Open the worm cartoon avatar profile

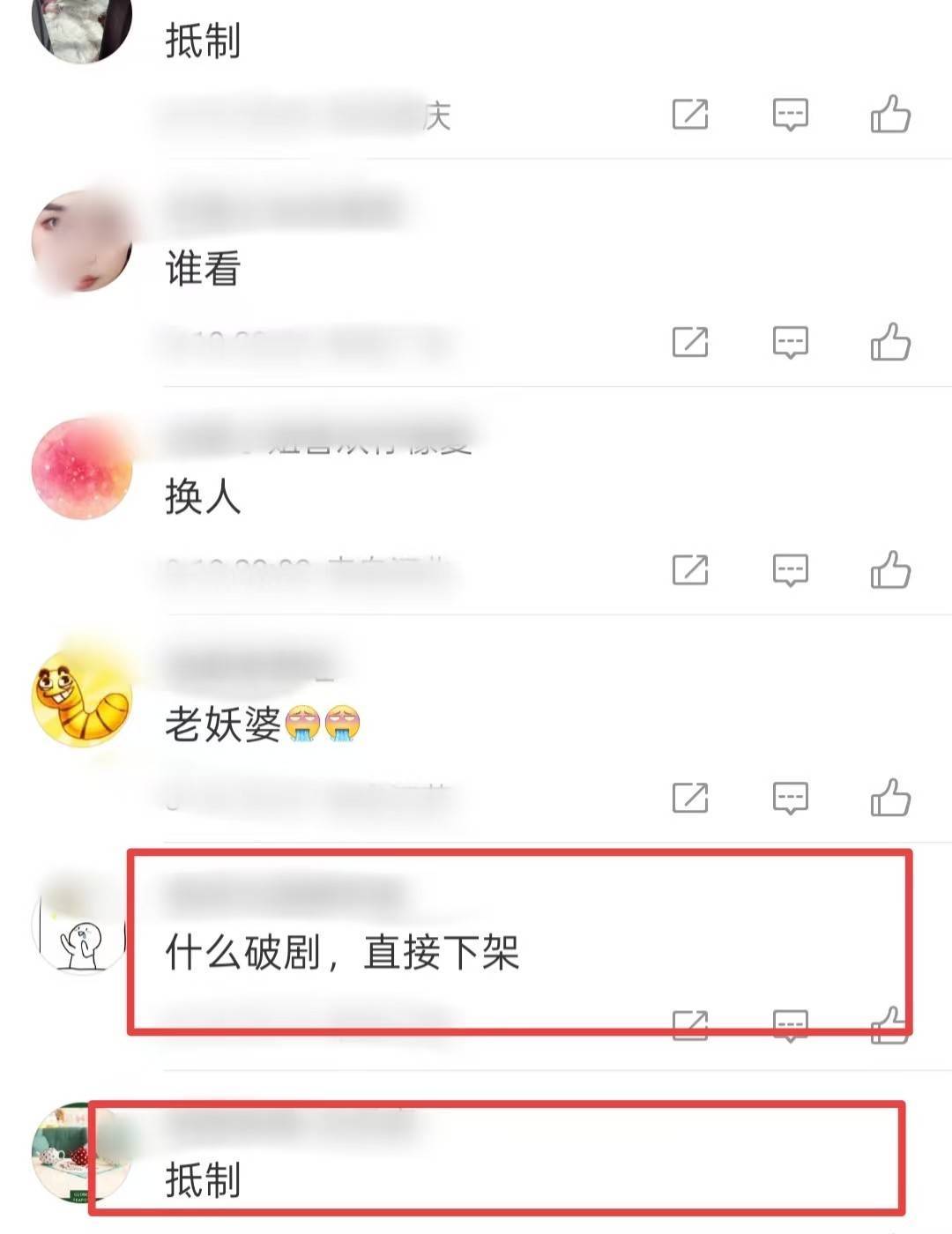[x=82, y=696]
